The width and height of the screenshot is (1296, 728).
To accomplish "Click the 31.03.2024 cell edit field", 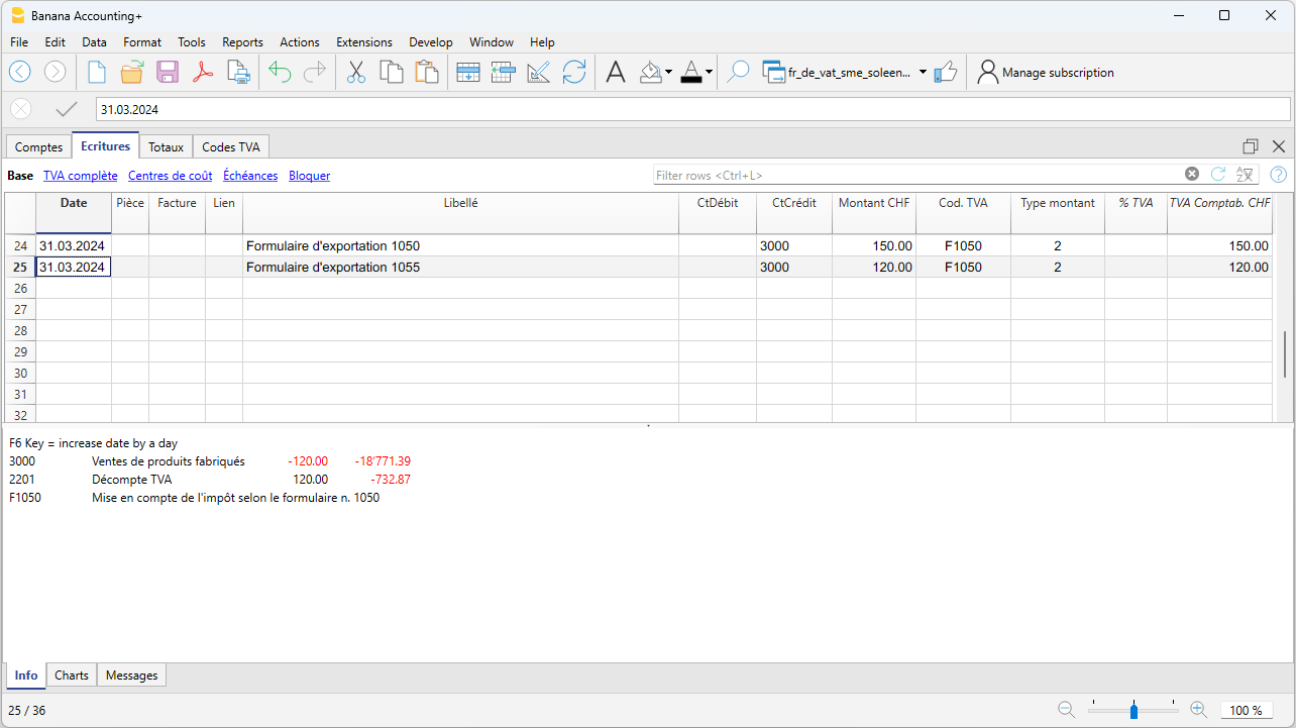I will click(x=693, y=109).
